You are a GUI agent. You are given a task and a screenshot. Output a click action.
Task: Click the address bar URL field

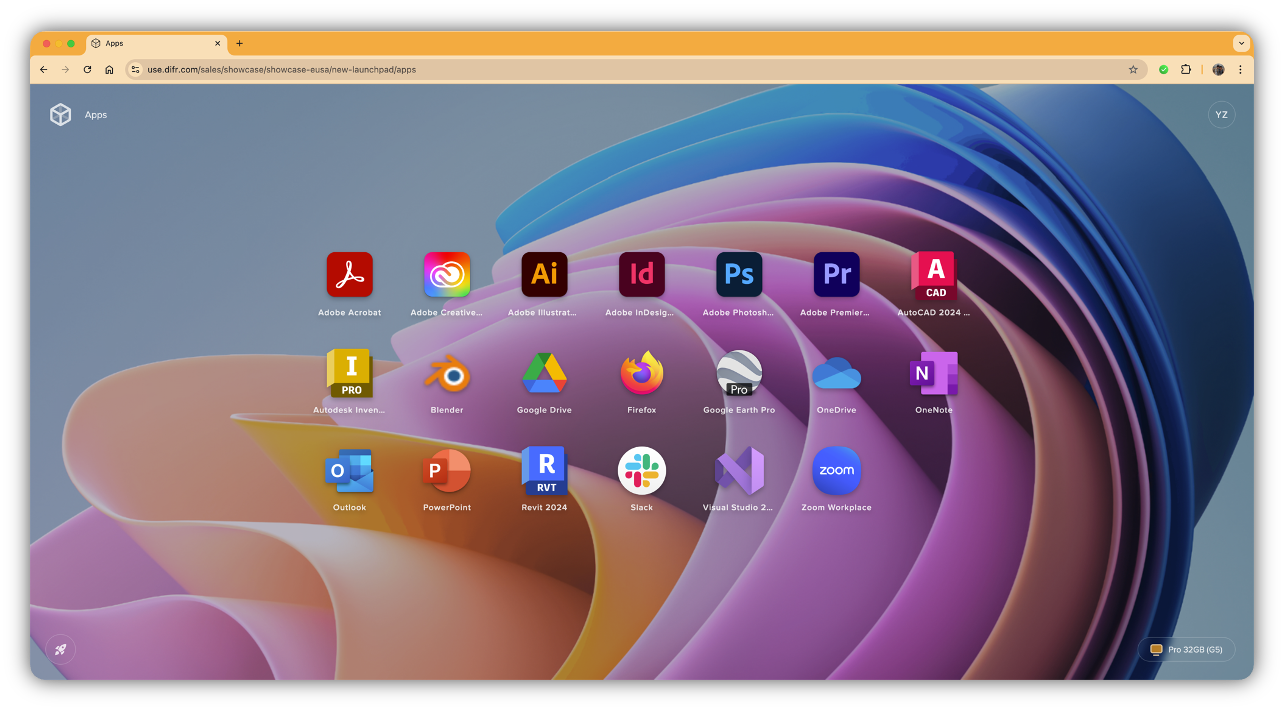click(x=635, y=70)
